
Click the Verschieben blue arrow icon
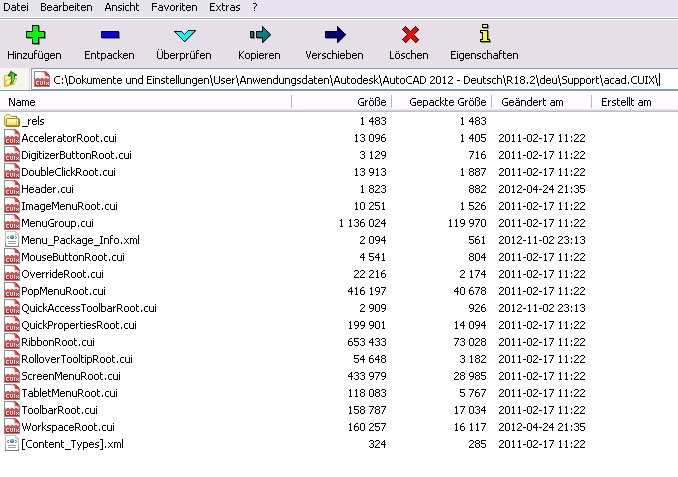pyautogui.click(x=334, y=35)
